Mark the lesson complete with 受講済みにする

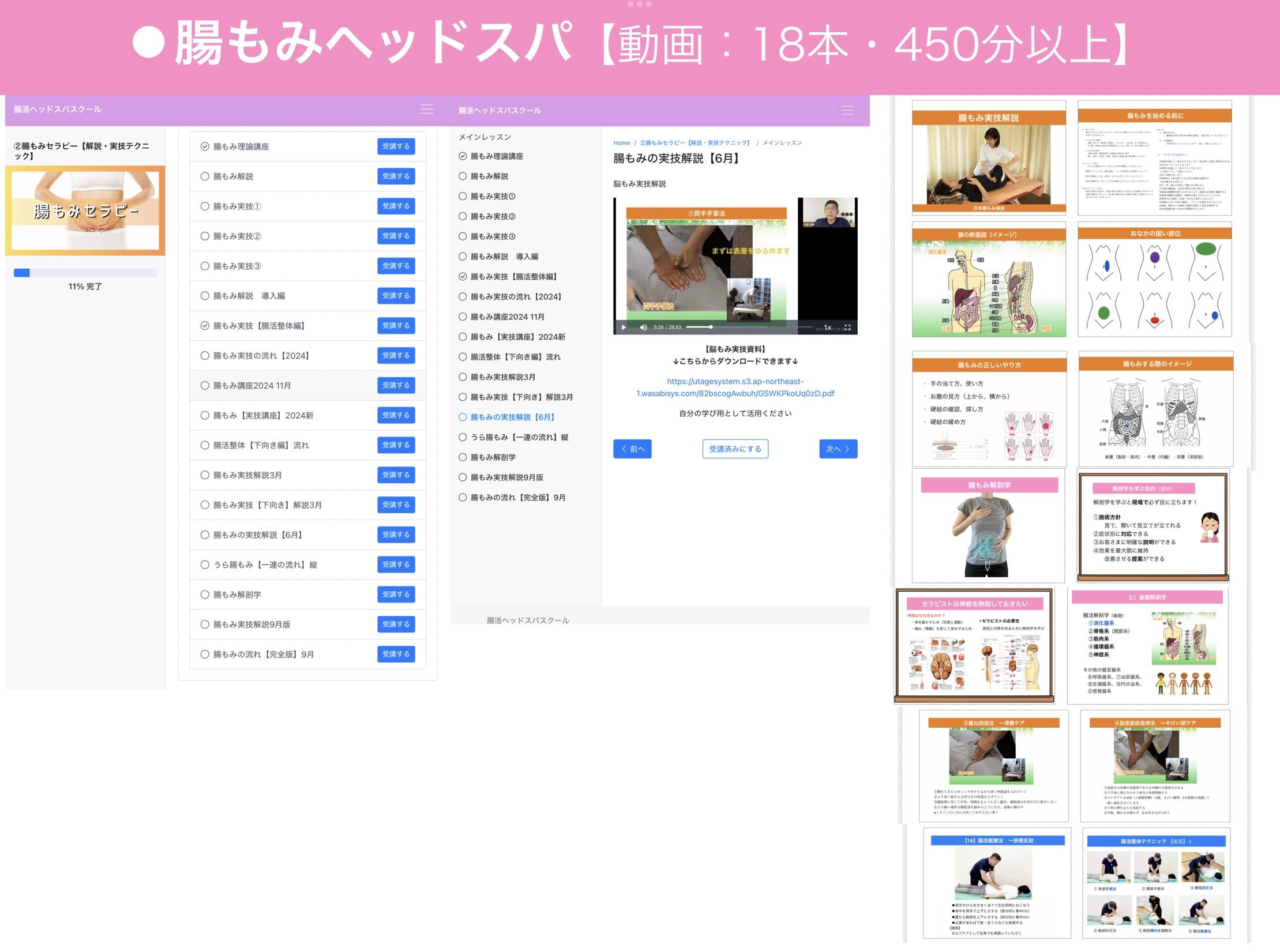(735, 449)
